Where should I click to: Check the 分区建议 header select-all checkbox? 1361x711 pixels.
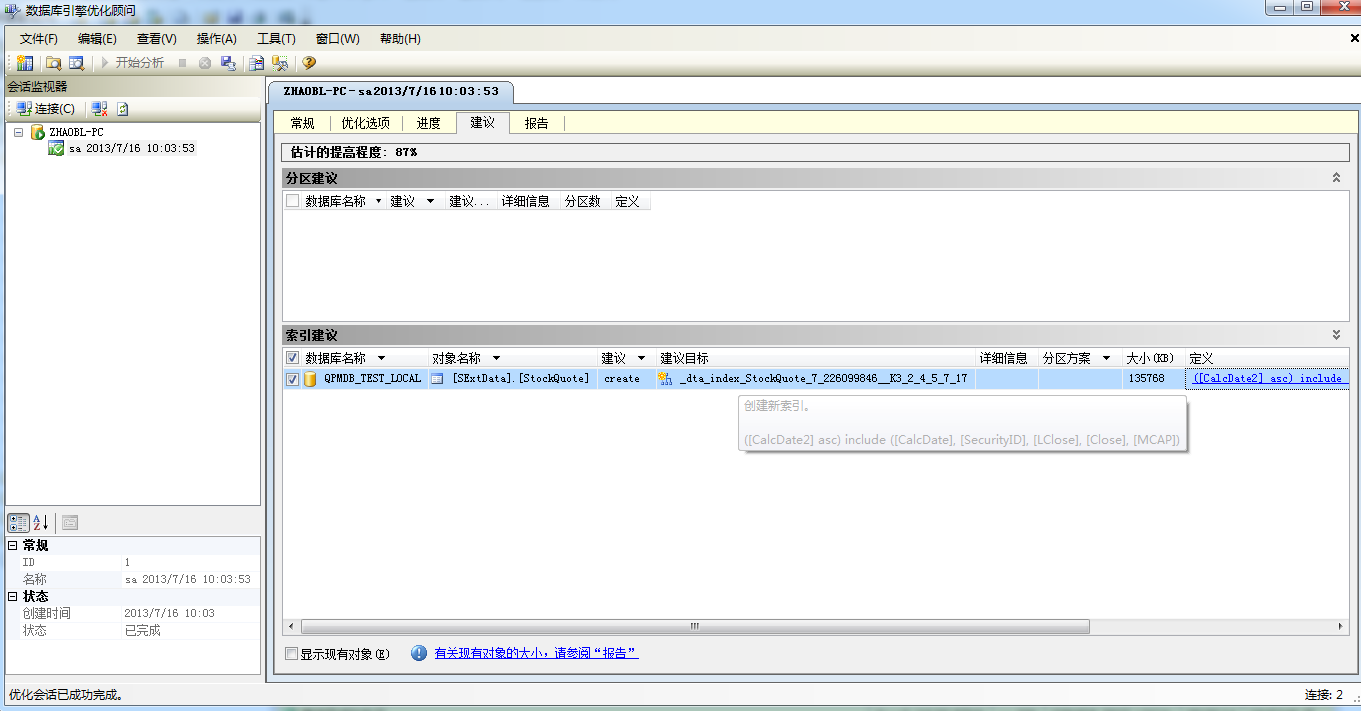coord(292,201)
